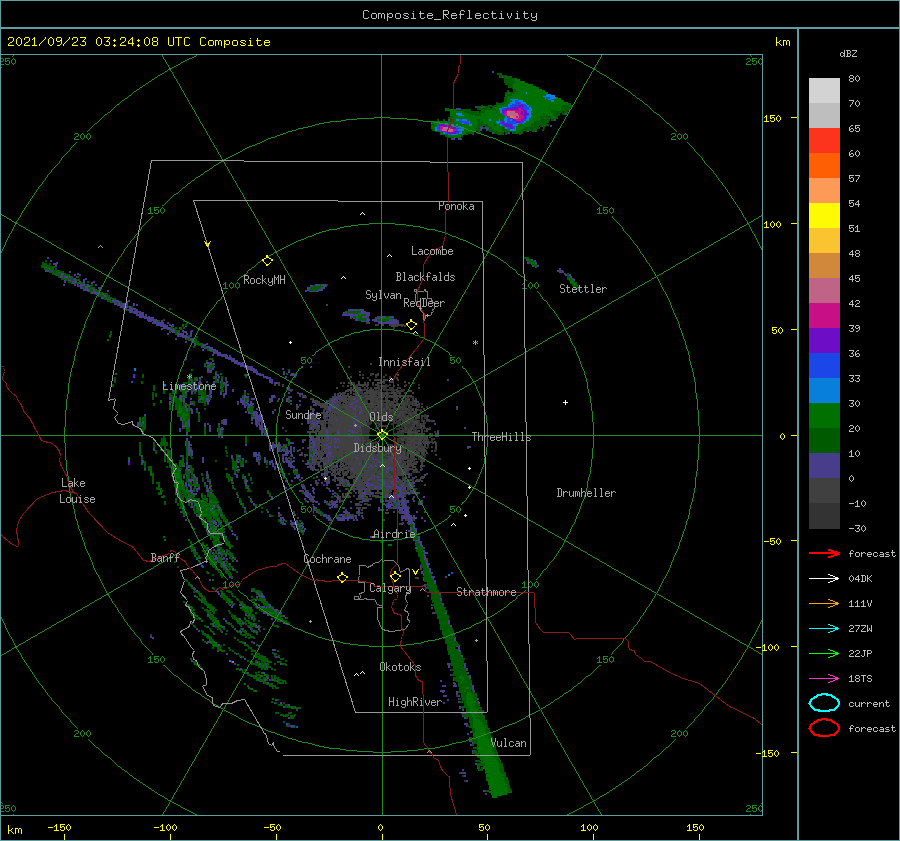The width and height of the screenshot is (900, 841).
Task: Click the white asterisk marker above Limestone
Action: 189,377
